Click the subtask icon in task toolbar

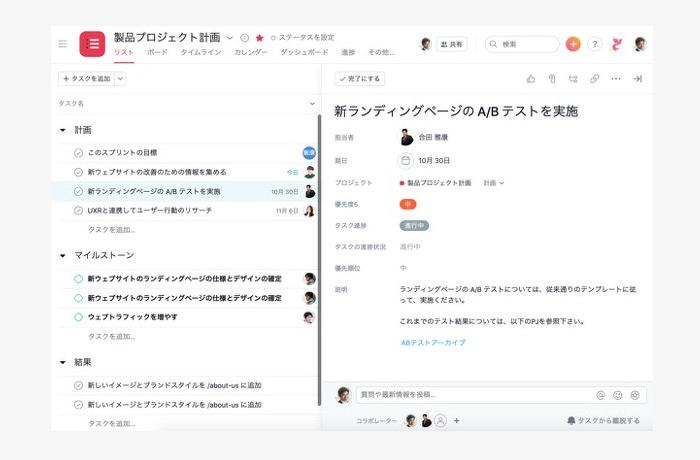(x=573, y=78)
